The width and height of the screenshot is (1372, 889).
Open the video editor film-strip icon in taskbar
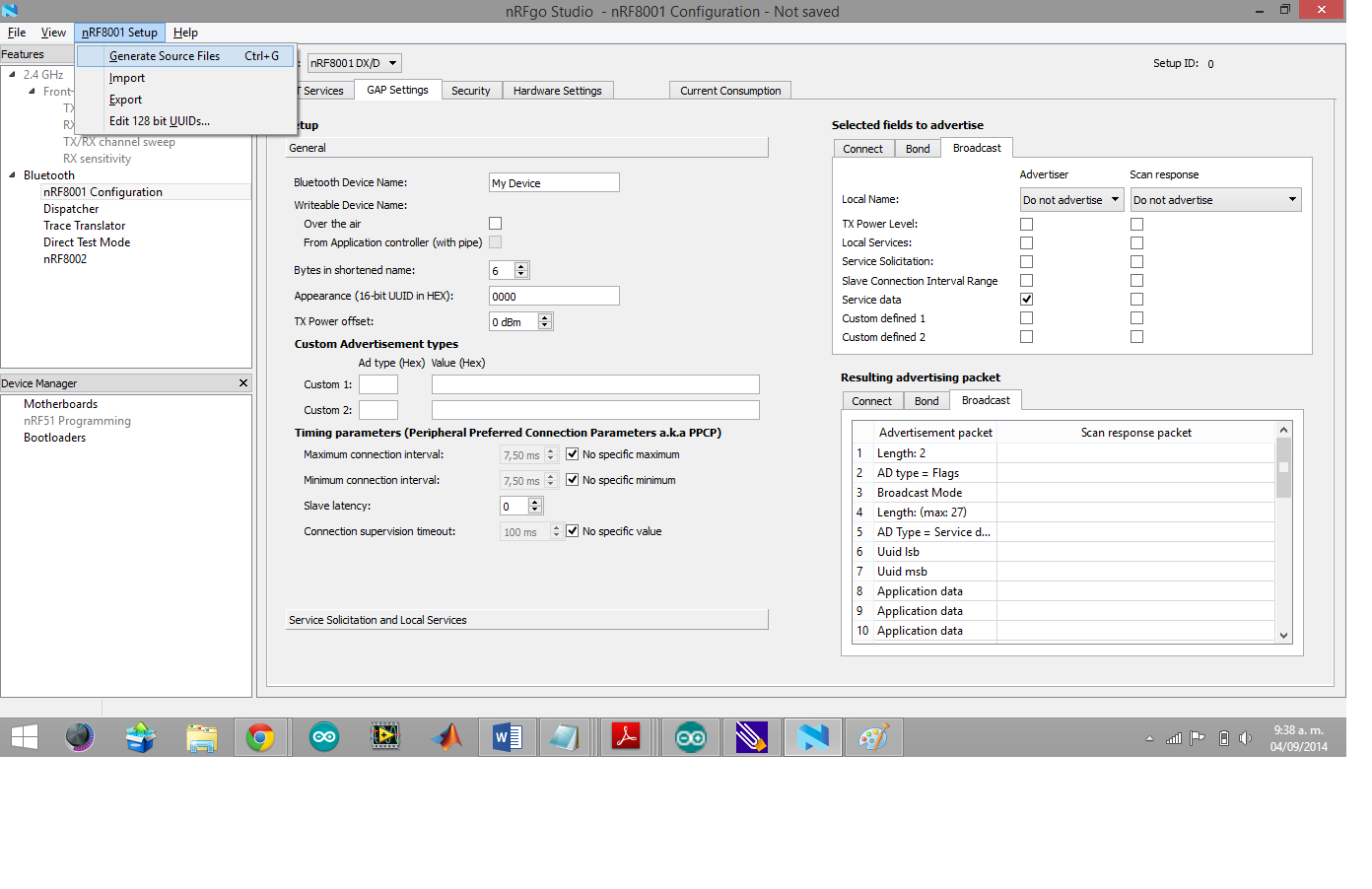pos(385,737)
